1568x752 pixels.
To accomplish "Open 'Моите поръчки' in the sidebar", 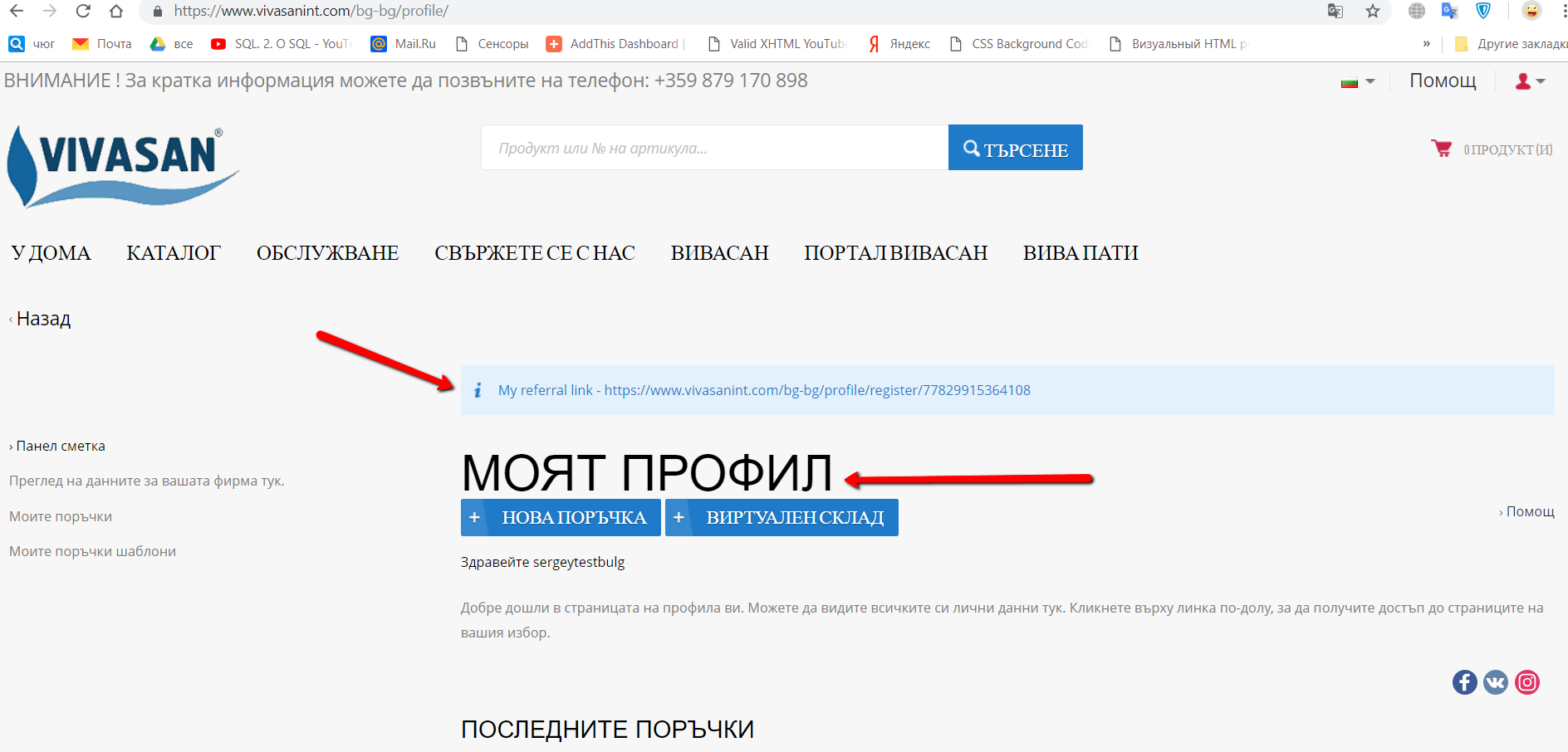I will click(61, 516).
